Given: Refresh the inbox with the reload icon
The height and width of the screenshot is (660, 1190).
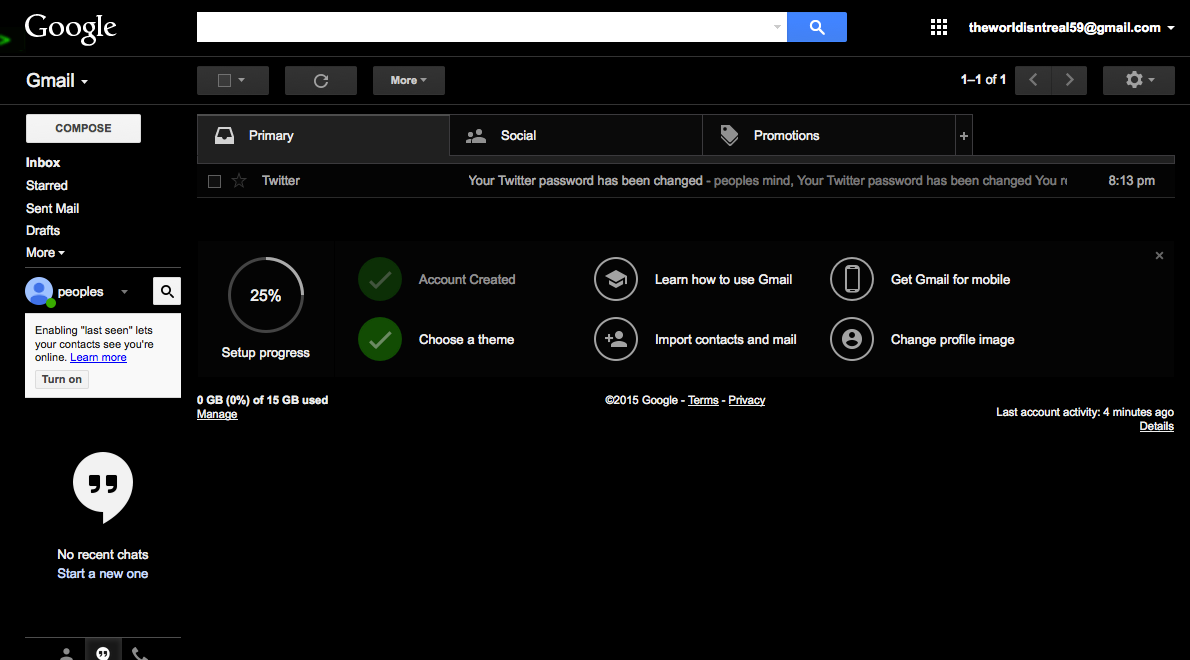Looking at the screenshot, I should click(x=321, y=80).
